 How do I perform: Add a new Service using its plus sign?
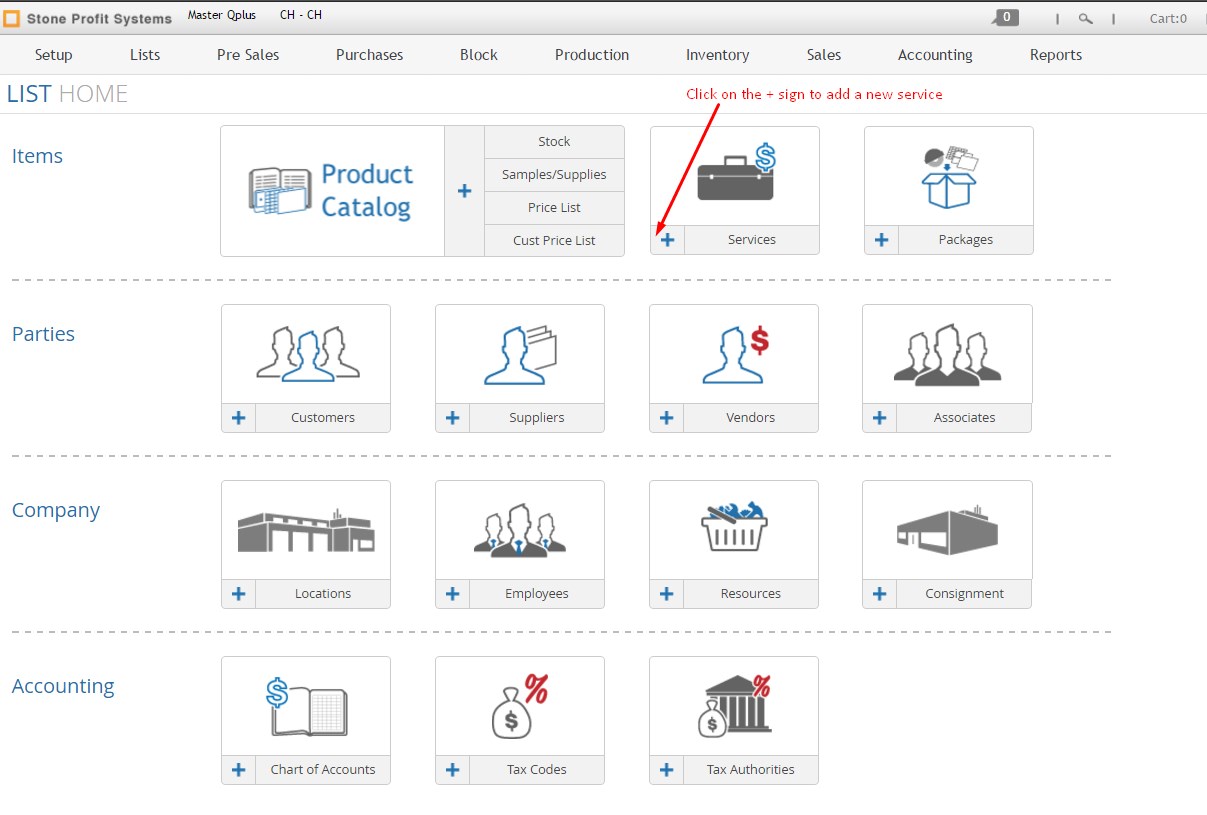click(666, 240)
